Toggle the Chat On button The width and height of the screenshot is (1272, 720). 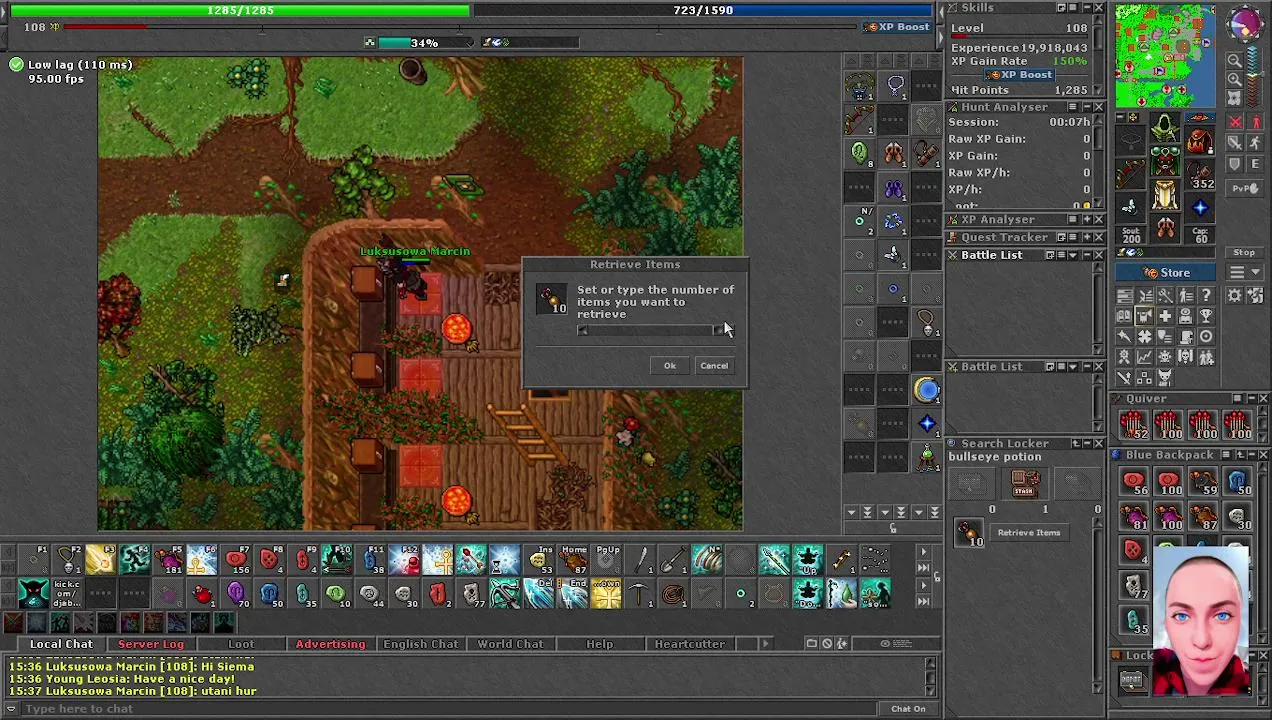pos(908,709)
